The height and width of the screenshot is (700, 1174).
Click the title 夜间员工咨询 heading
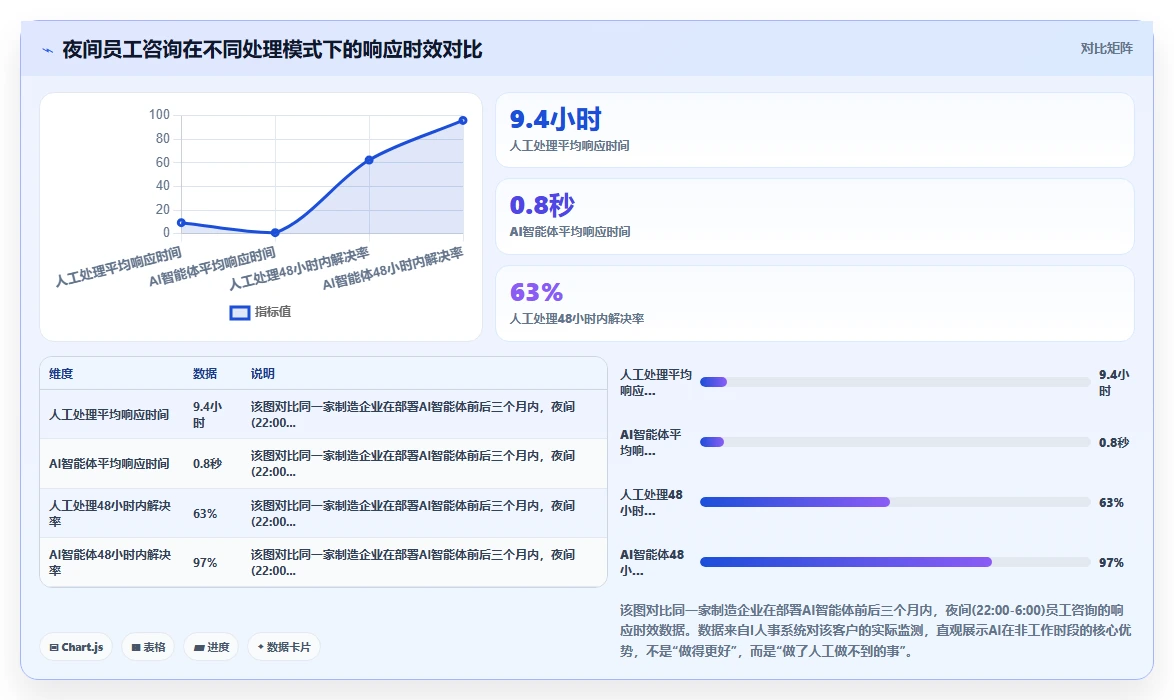tap(272, 50)
